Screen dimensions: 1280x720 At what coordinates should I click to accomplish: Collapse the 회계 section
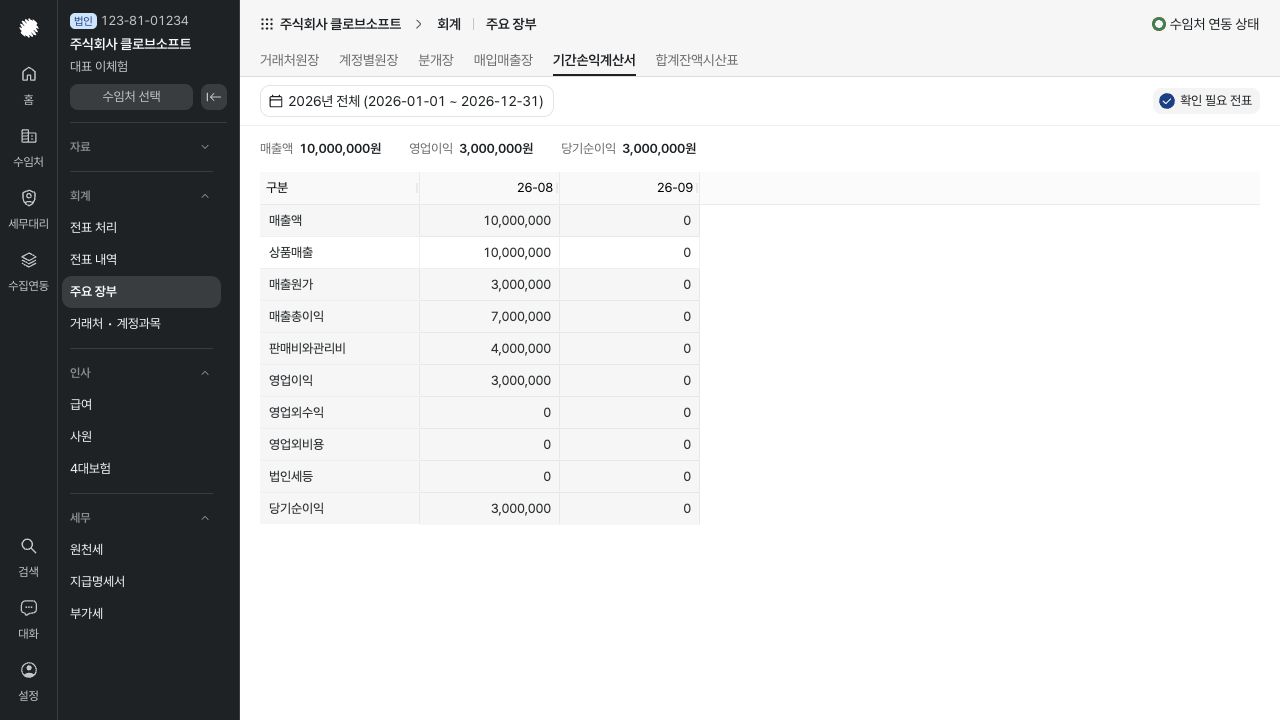[x=141, y=196]
